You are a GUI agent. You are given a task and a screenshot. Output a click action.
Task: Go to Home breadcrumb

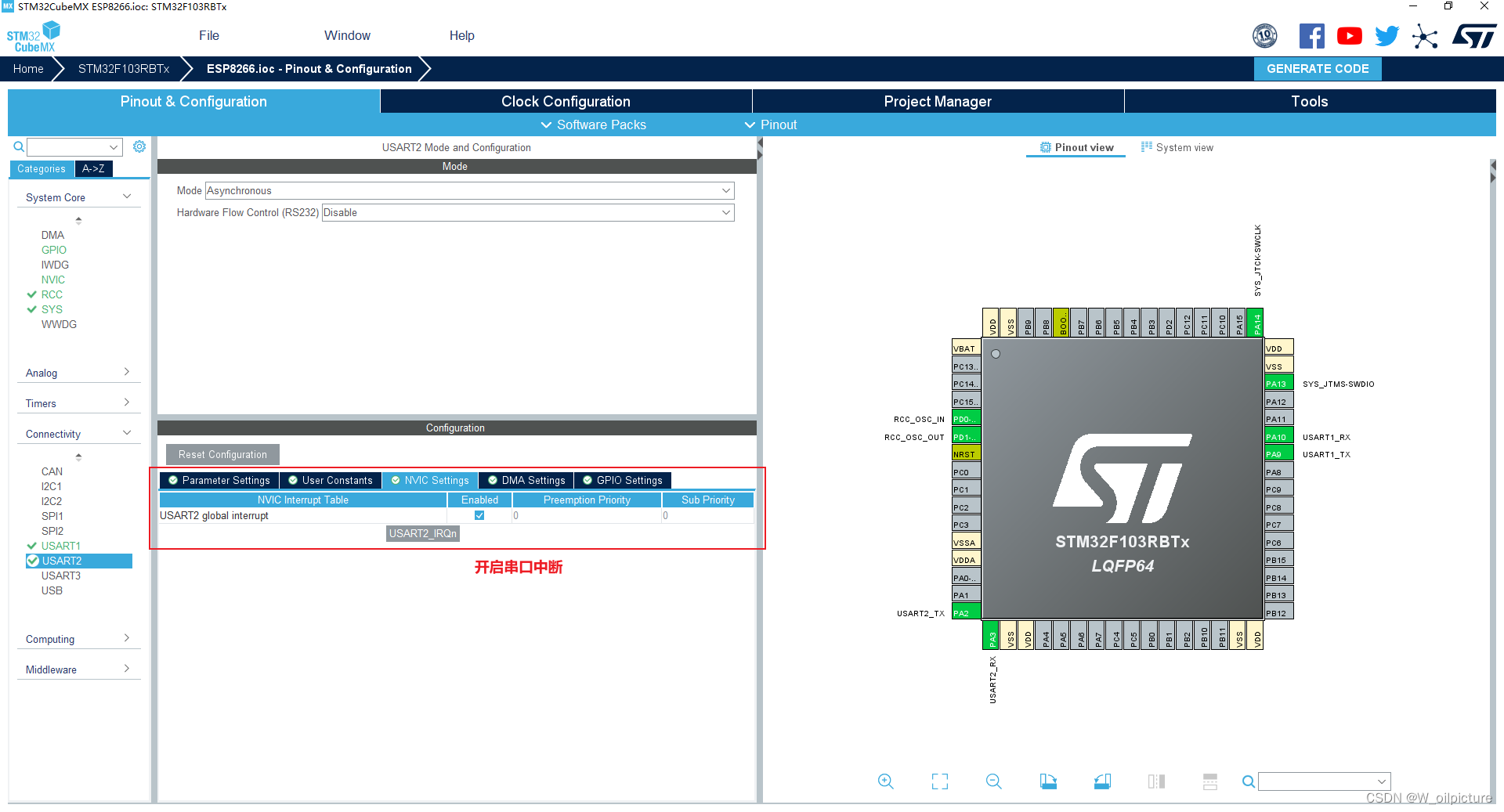coord(28,69)
